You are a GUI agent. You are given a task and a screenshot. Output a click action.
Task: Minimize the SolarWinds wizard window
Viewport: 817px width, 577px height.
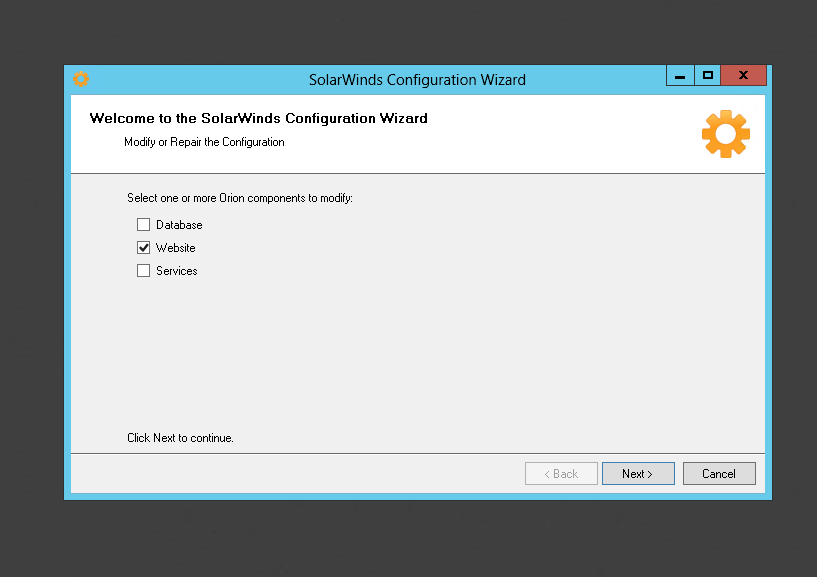[x=680, y=76]
